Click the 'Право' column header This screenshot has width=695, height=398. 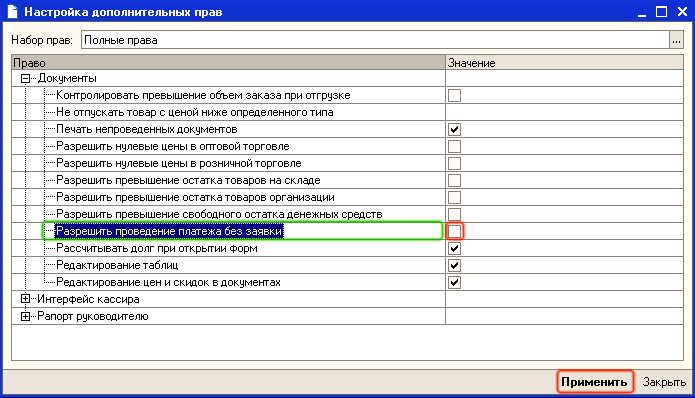228,63
